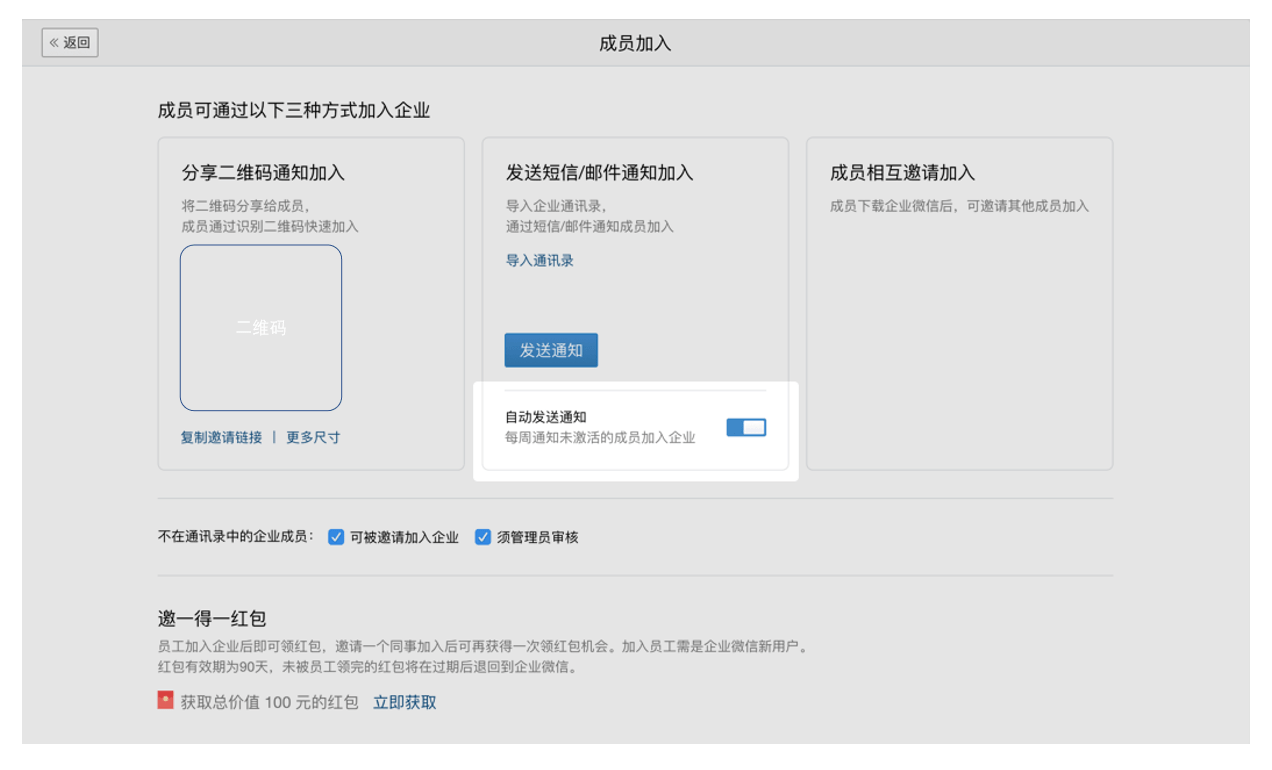
Task: Click the 复制邀请链接 link
Action: pos(221,437)
